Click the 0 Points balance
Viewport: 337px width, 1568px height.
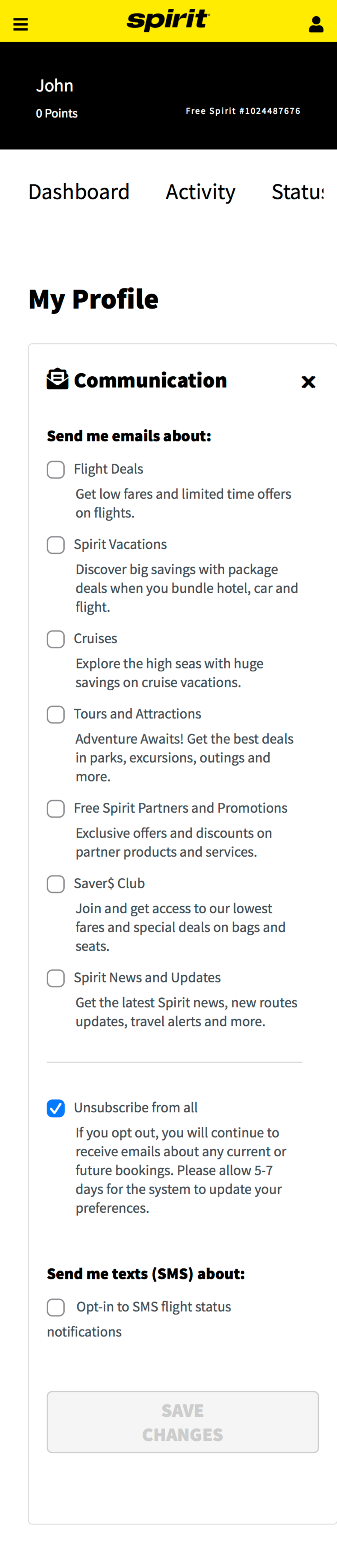pos(57,113)
